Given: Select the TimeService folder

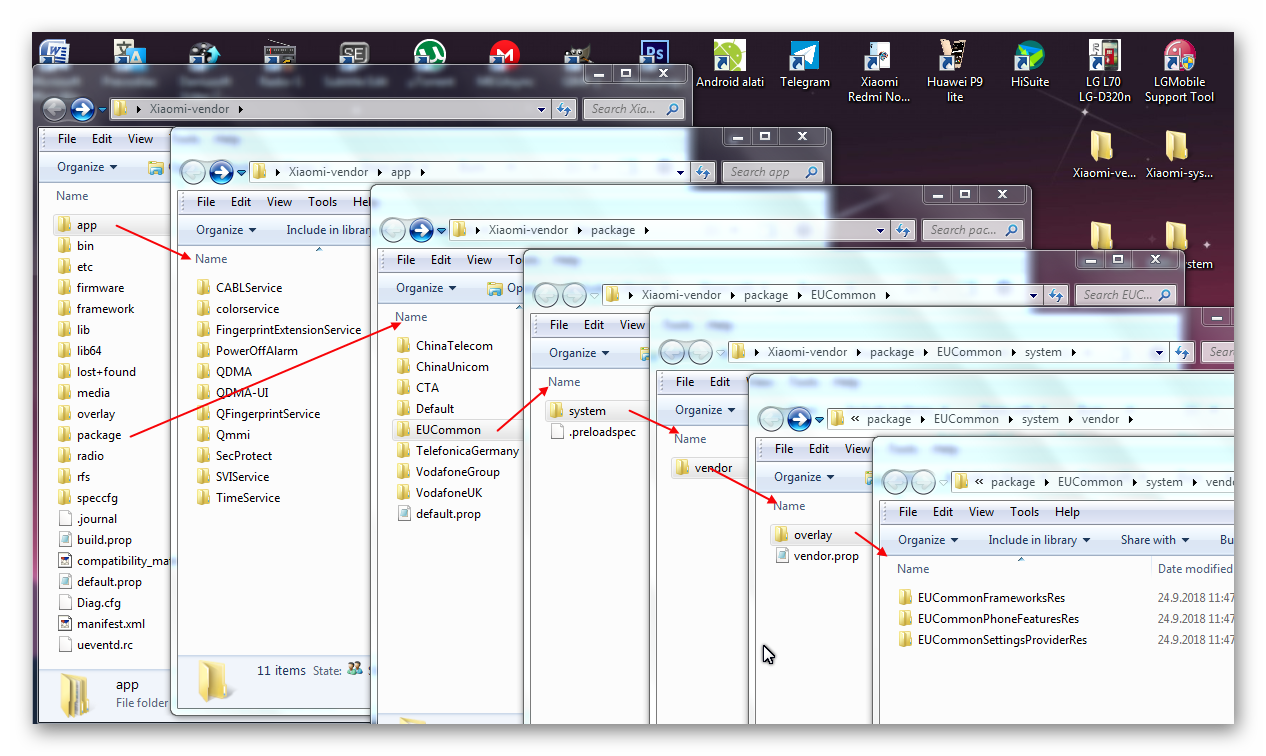Looking at the screenshot, I should (238, 498).
